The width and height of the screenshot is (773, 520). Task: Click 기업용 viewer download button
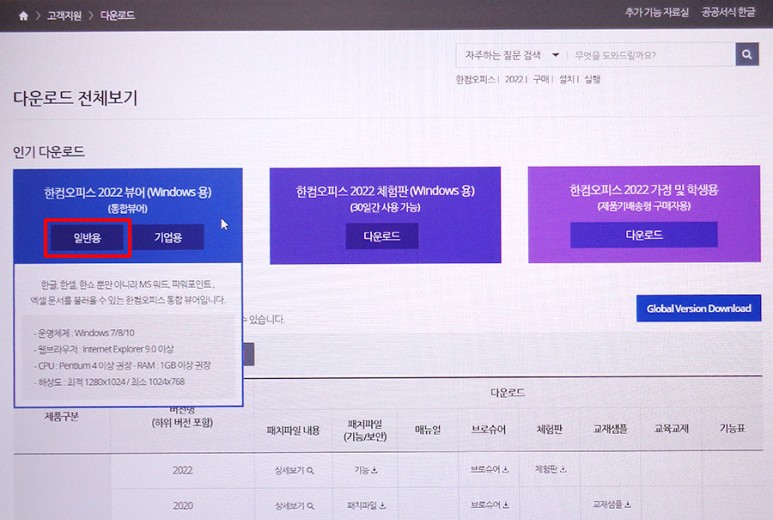point(168,238)
